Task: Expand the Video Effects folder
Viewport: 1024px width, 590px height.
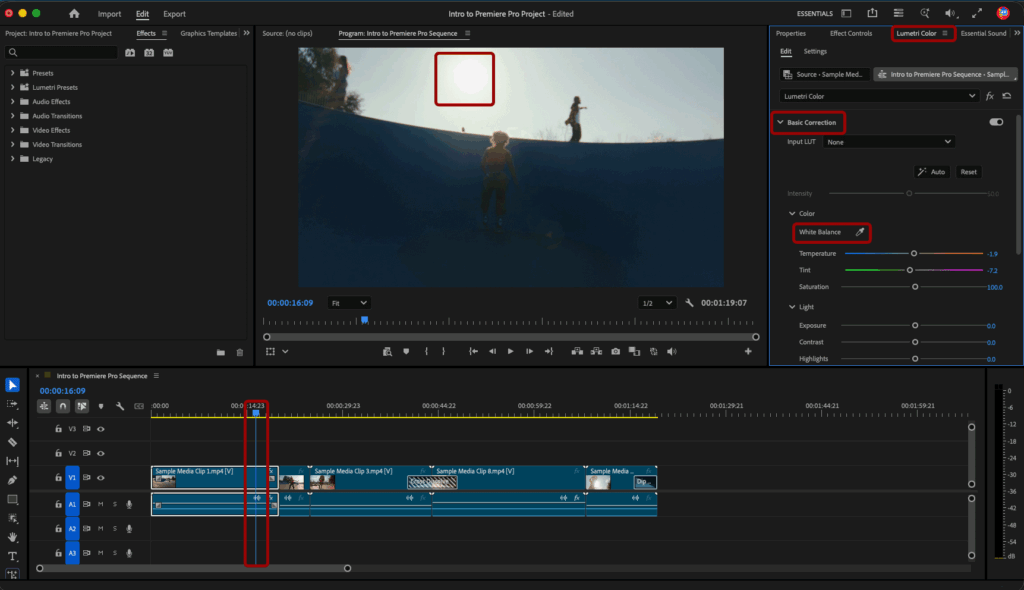Action: click(x=12, y=130)
